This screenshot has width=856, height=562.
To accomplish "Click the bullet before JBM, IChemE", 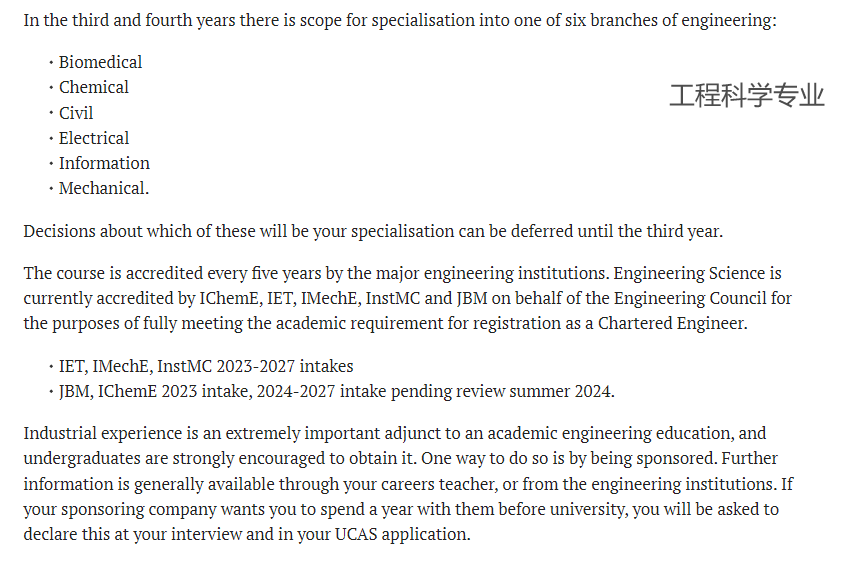I will (51, 392).
